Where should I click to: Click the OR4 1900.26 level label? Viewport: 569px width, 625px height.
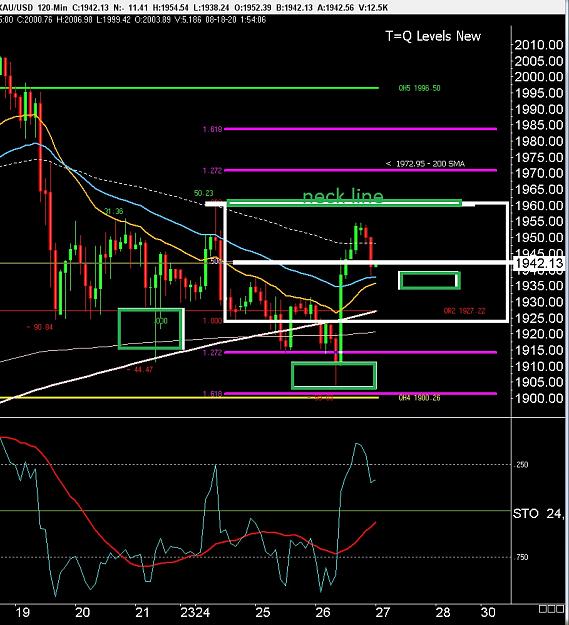pos(419,397)
